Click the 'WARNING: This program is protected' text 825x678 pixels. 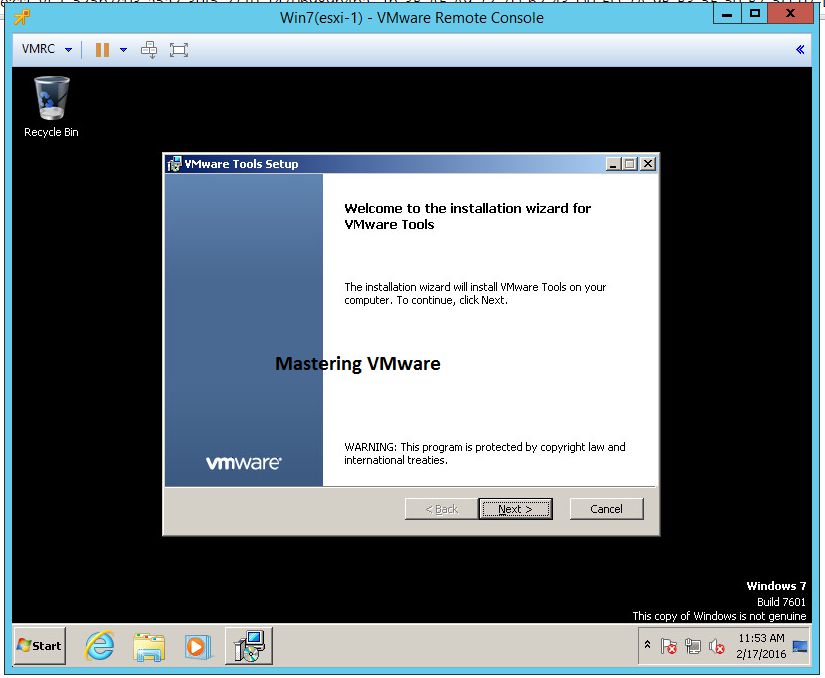coord(485,453)
